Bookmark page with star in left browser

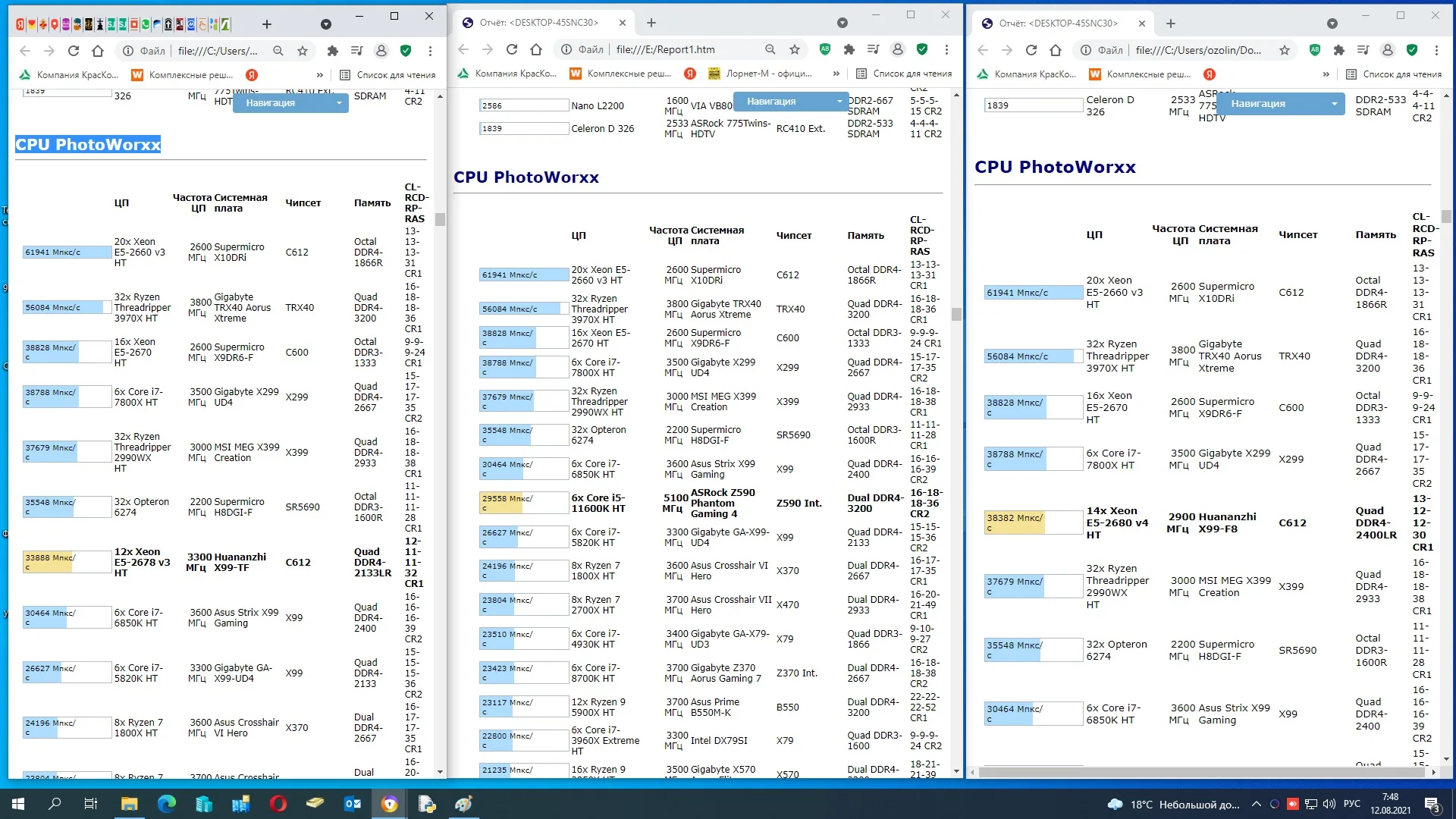point(303,52)
